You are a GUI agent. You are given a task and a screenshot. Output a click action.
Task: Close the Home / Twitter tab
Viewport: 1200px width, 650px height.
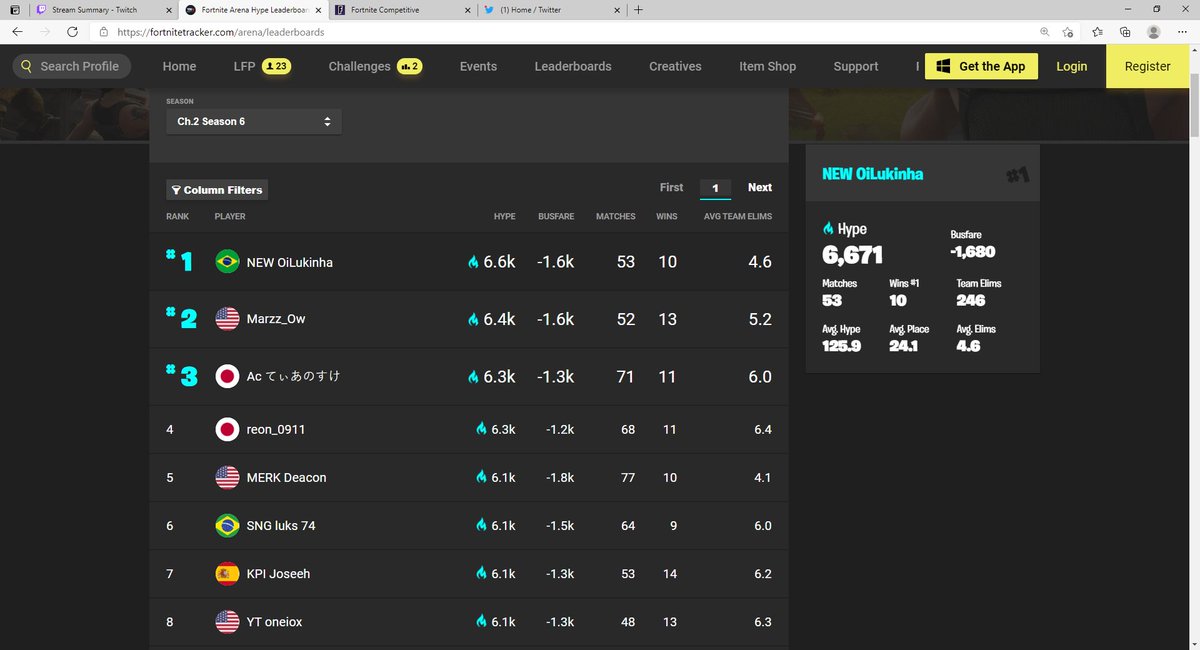click(x=618, y=10)
